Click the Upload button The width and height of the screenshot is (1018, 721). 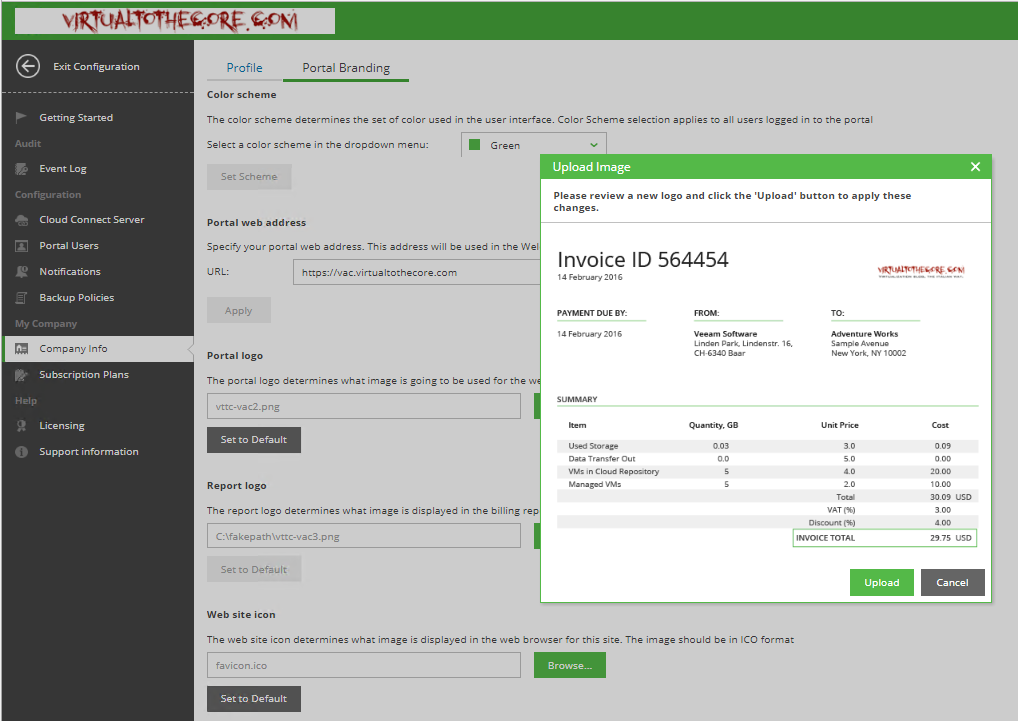pos(882,583)
